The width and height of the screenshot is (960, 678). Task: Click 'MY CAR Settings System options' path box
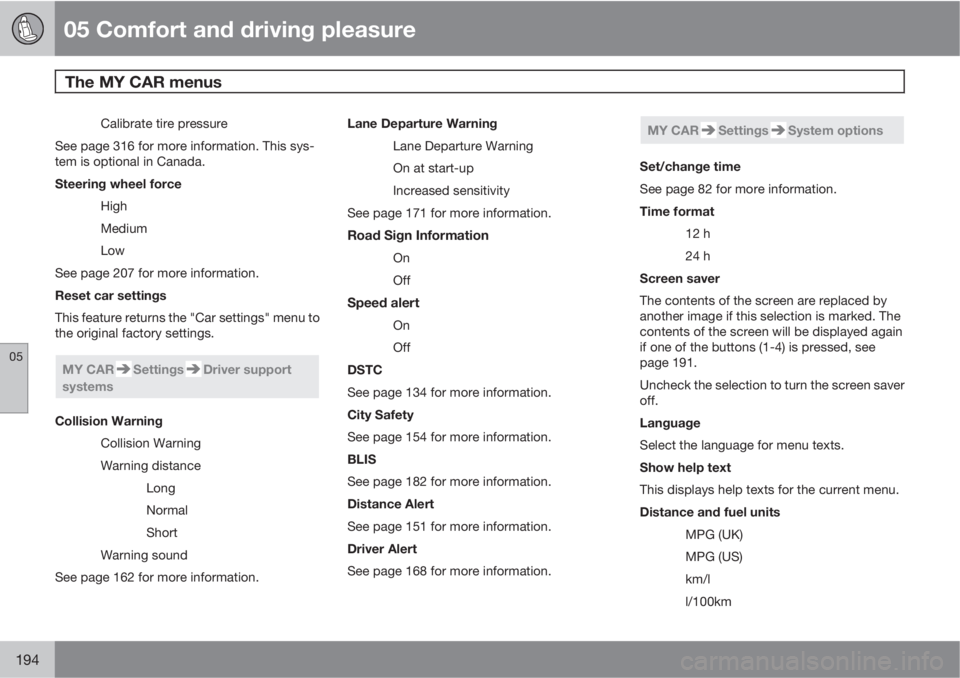pyautogui.click(x=771, y=130)
